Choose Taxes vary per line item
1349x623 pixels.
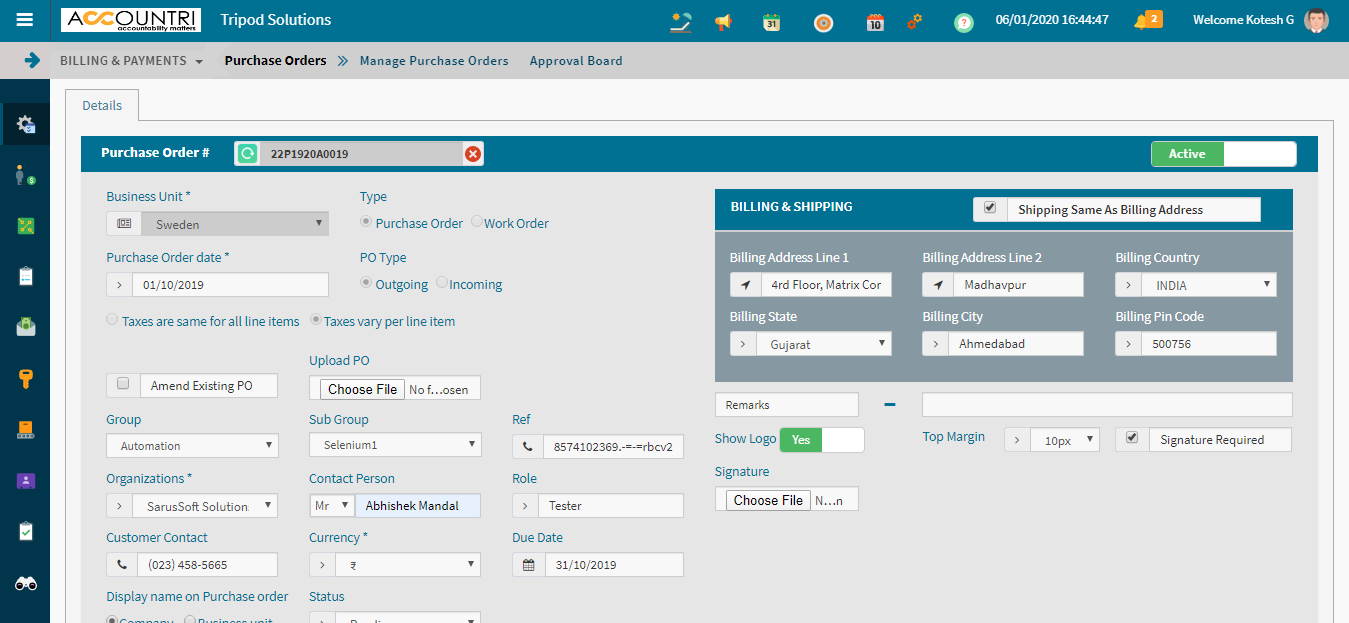pos(316,320)
